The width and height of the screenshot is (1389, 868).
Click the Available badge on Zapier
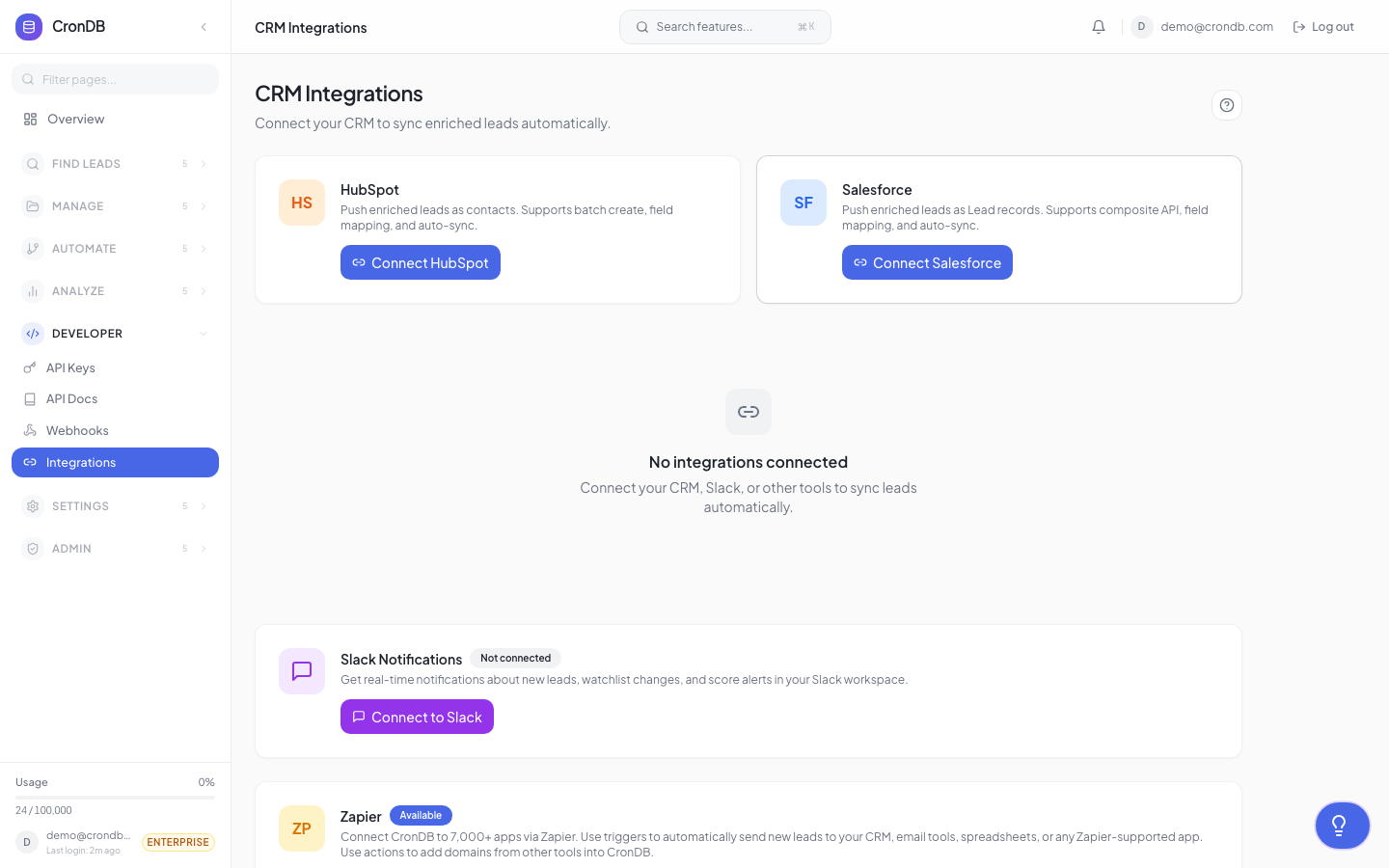pos(421,816)
